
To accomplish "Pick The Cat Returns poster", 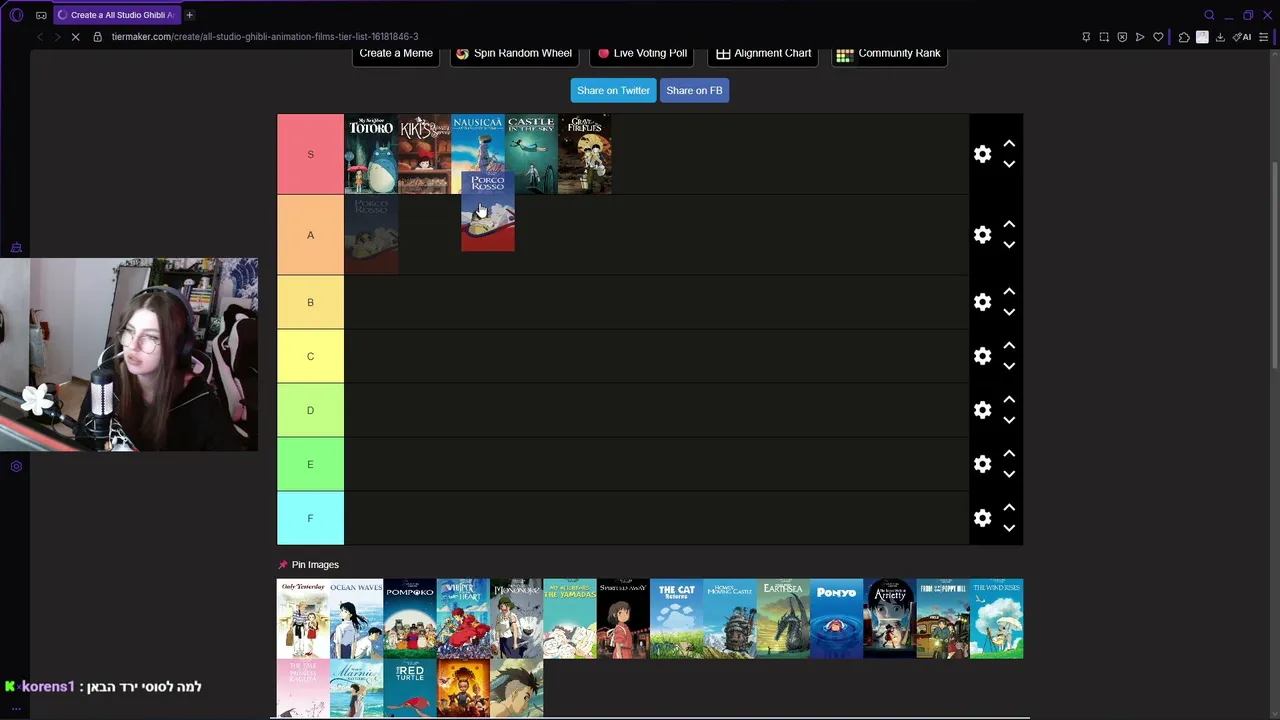I will [676, 619].
